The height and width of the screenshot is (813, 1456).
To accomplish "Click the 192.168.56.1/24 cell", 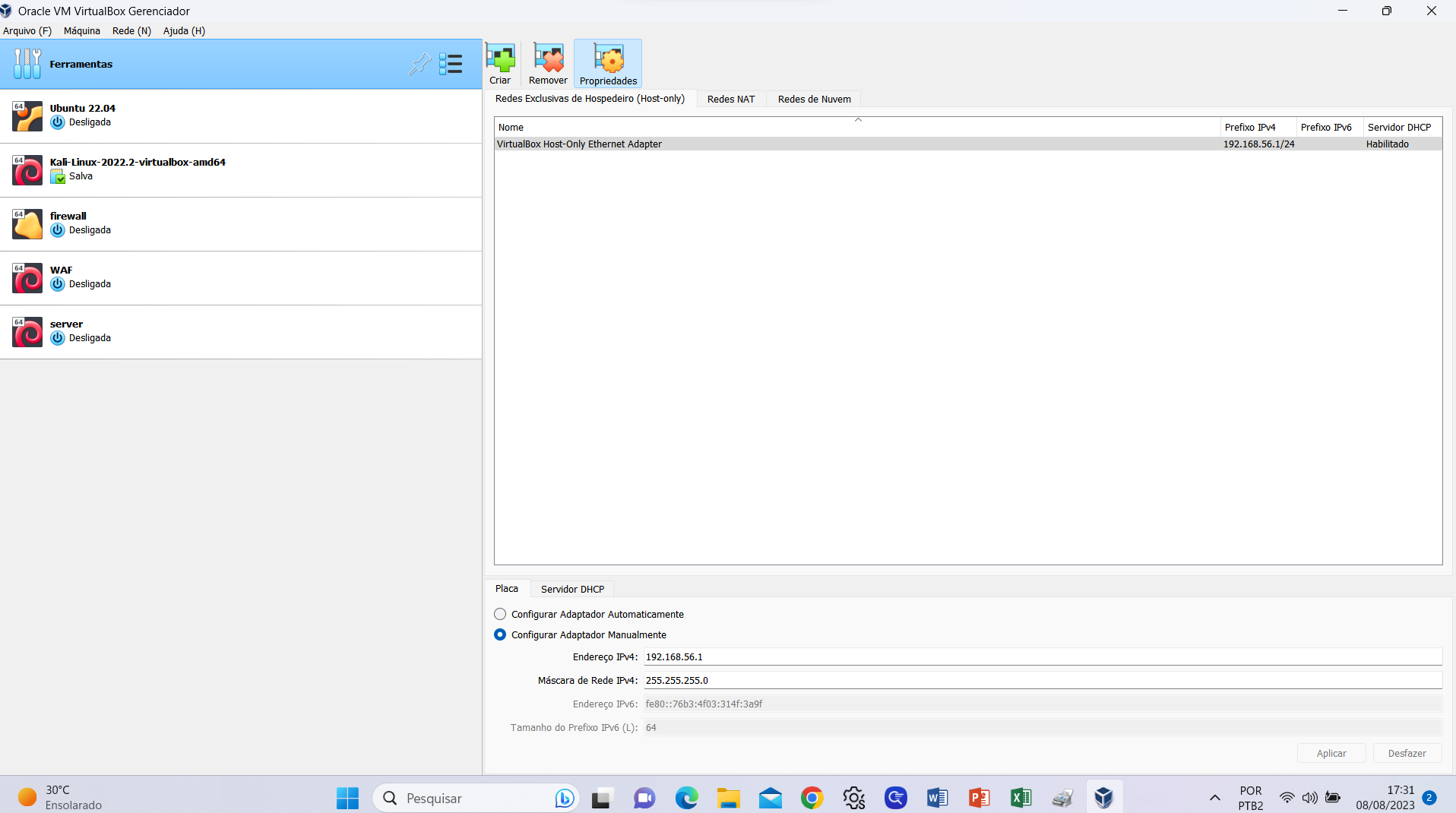I will (1258, 144).
